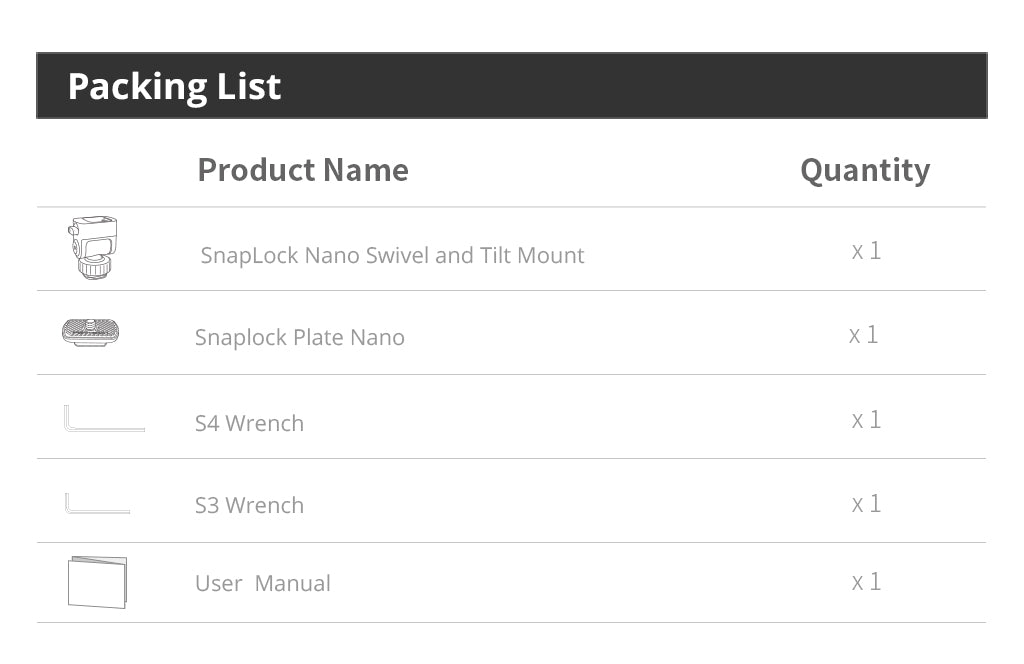Click the Snaplock Plate Nano label
This screenshot has width=1024, height=664.
click(299, 337)
